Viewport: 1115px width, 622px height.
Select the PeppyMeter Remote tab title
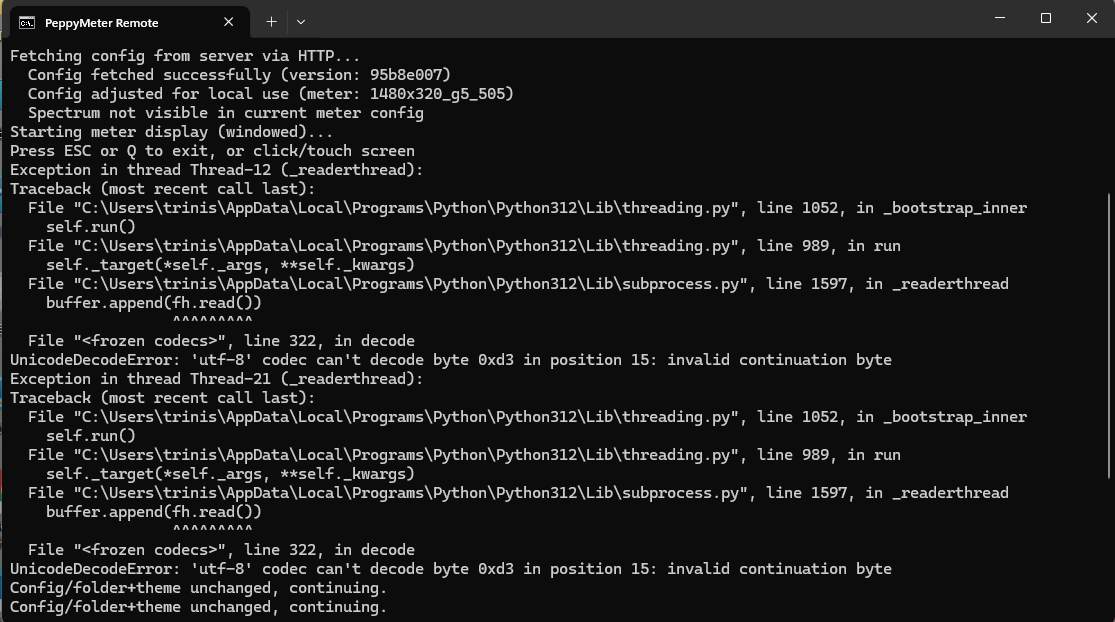[x=102, y=22]
